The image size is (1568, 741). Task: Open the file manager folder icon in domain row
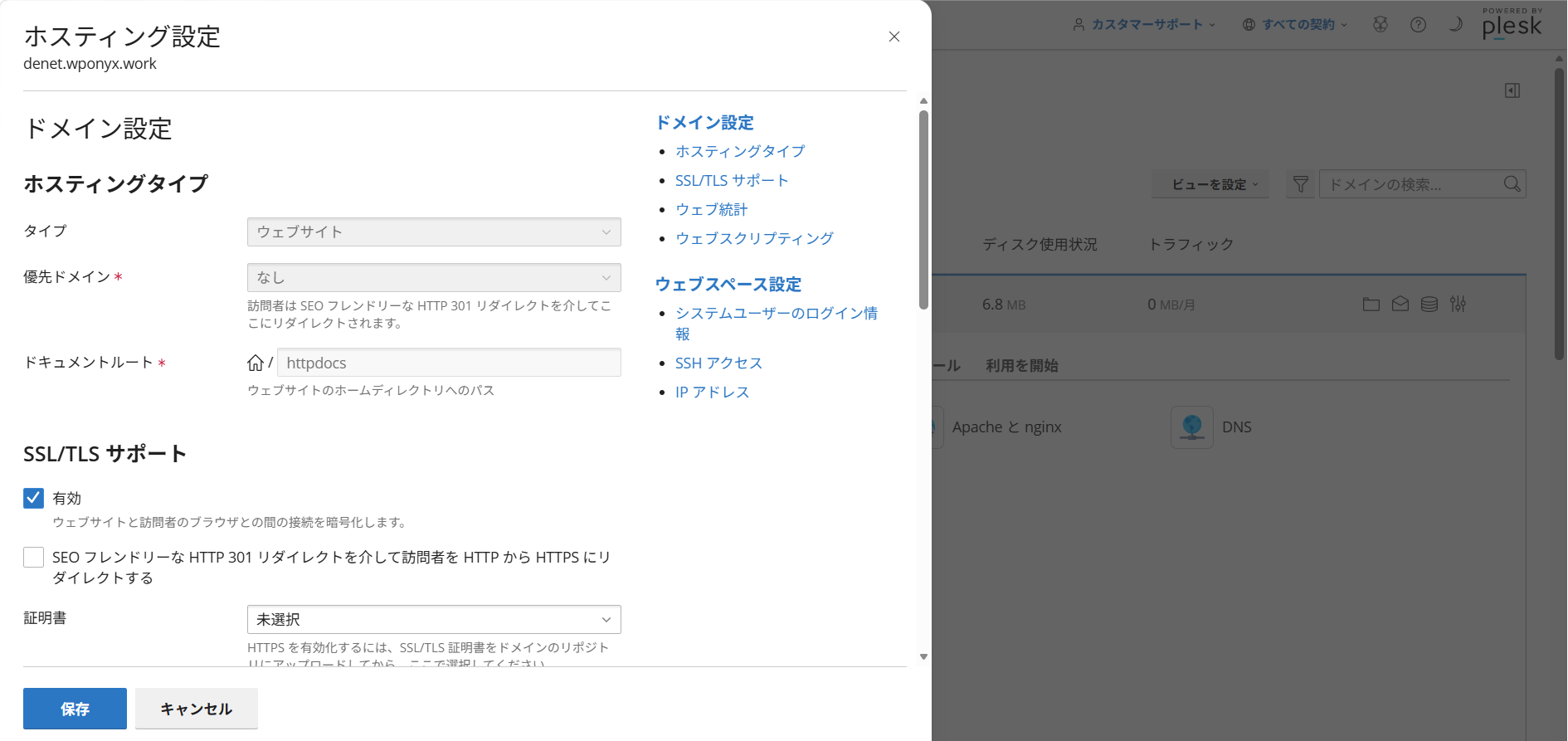pyautogui.click(x=1371, y=305)
